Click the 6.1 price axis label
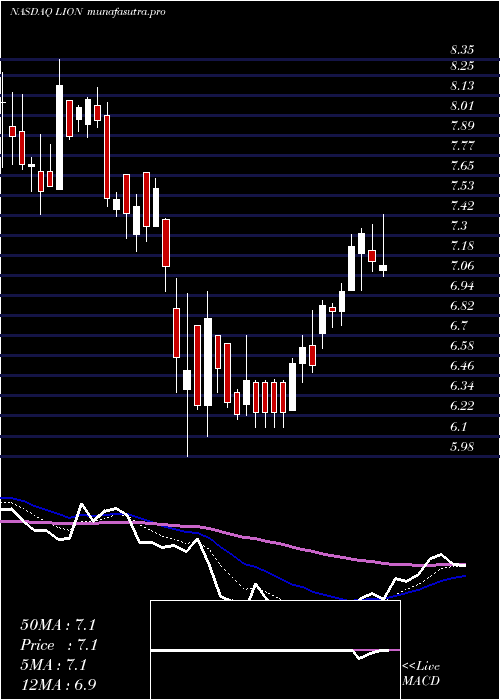This screenshot has height=700, width=500. 459,426
